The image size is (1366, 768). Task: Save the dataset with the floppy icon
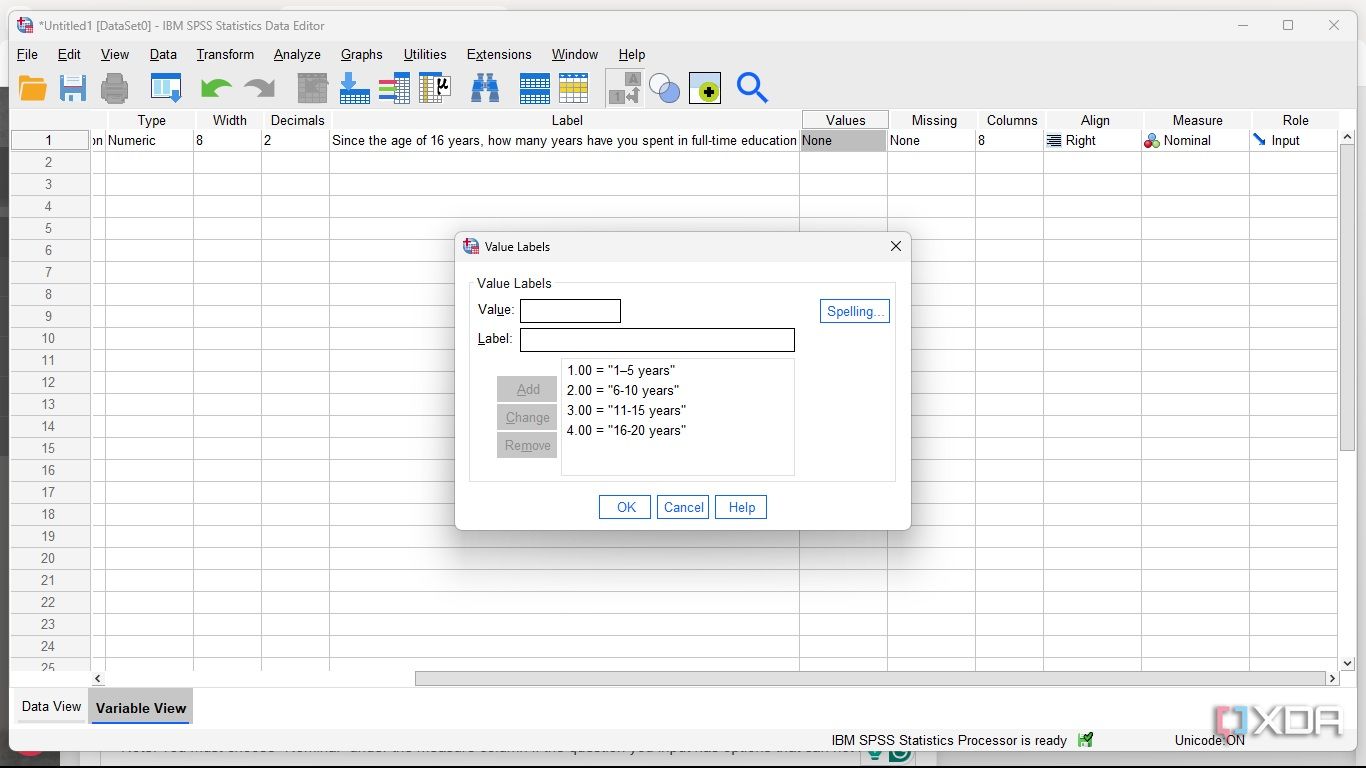point(73,89)
